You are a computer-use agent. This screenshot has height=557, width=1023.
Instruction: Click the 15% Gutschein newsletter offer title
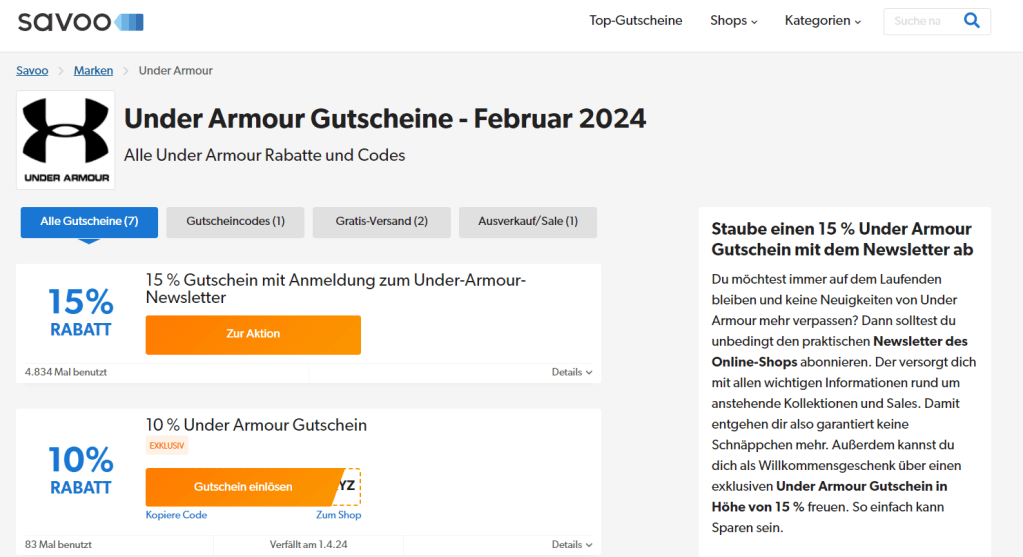pos(335,289)
